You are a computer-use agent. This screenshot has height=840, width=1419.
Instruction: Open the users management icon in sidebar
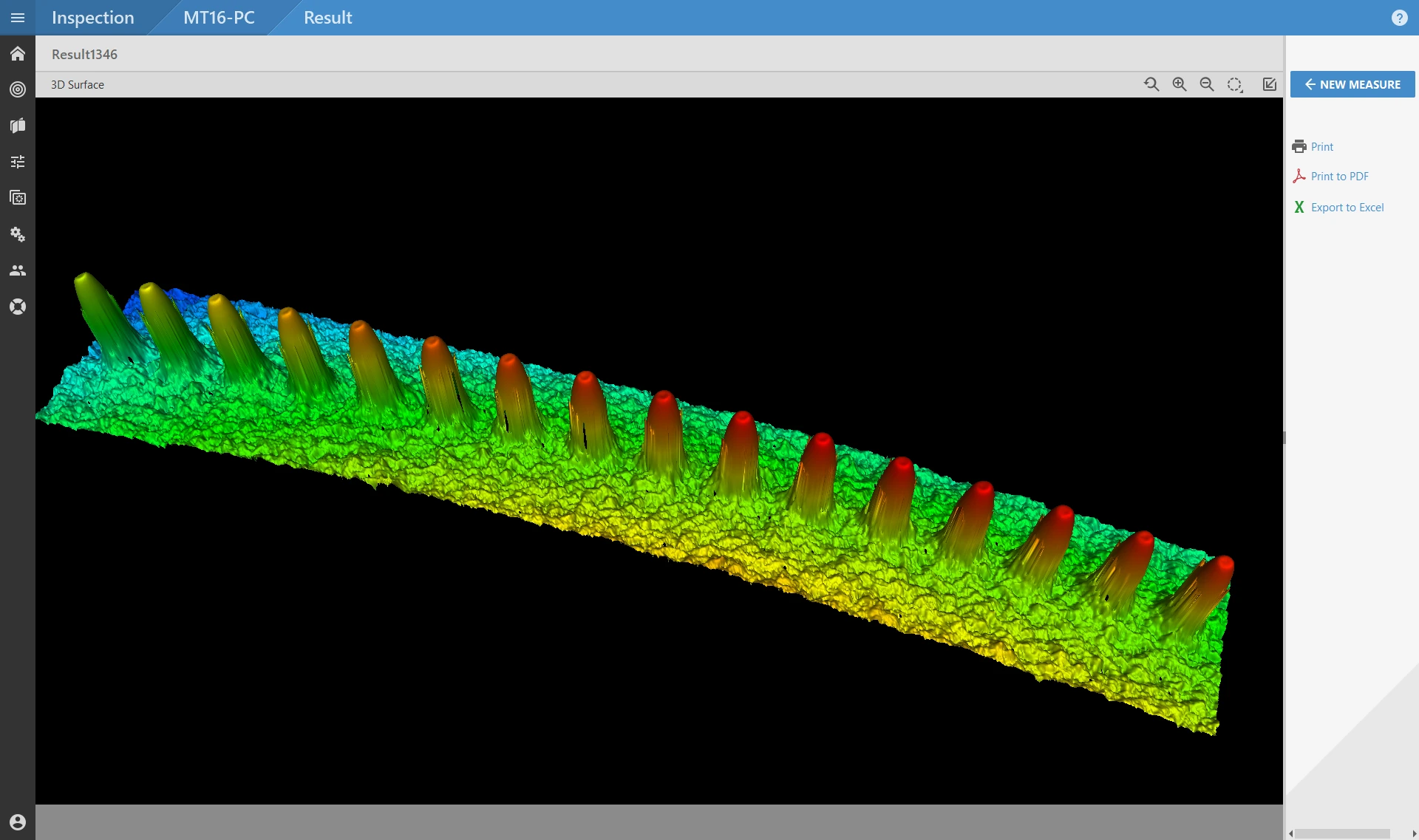click(x=18, y=270)
